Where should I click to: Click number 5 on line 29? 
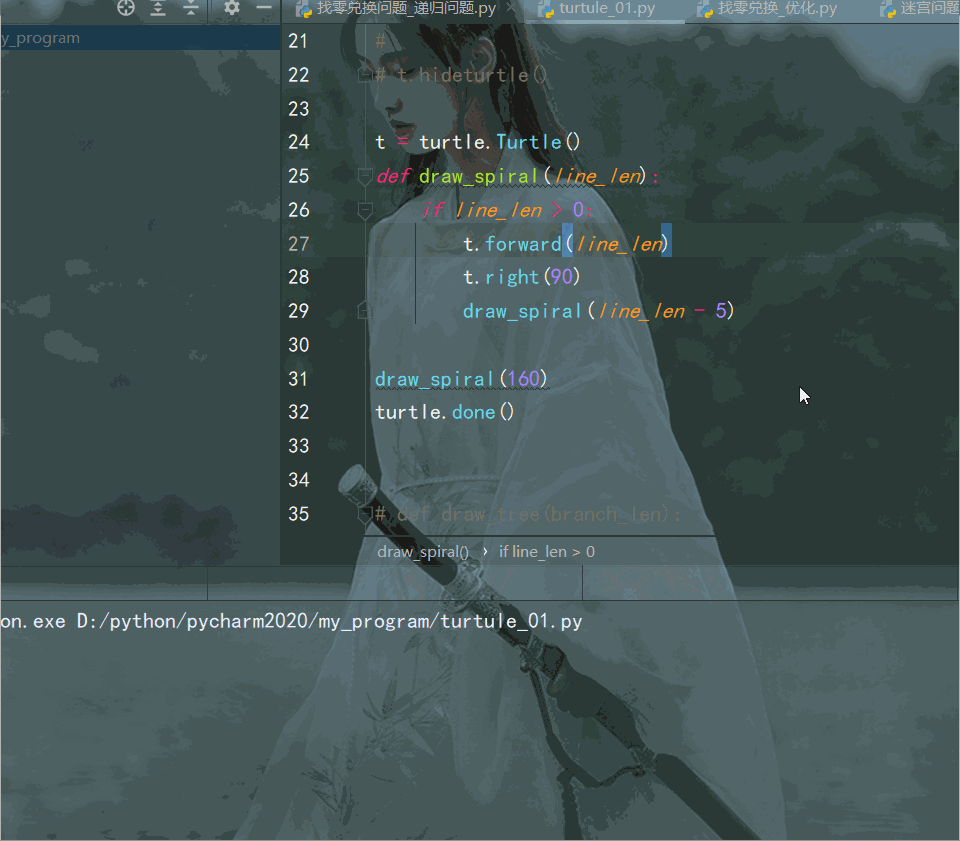point(721,311)
